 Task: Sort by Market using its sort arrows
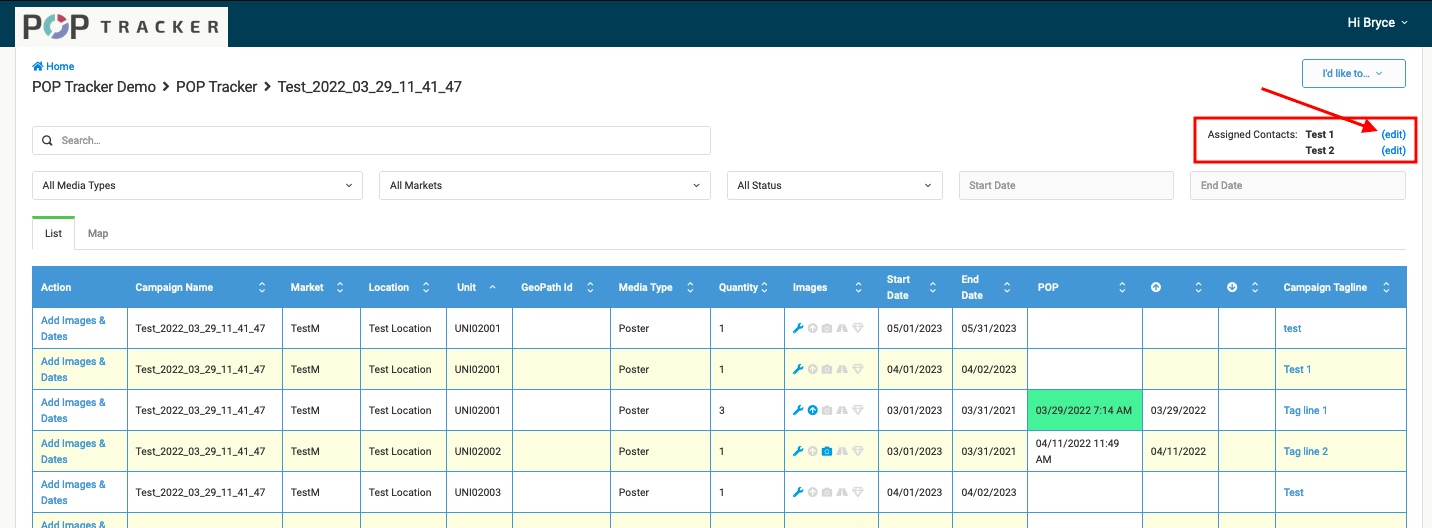pos(340,287)
